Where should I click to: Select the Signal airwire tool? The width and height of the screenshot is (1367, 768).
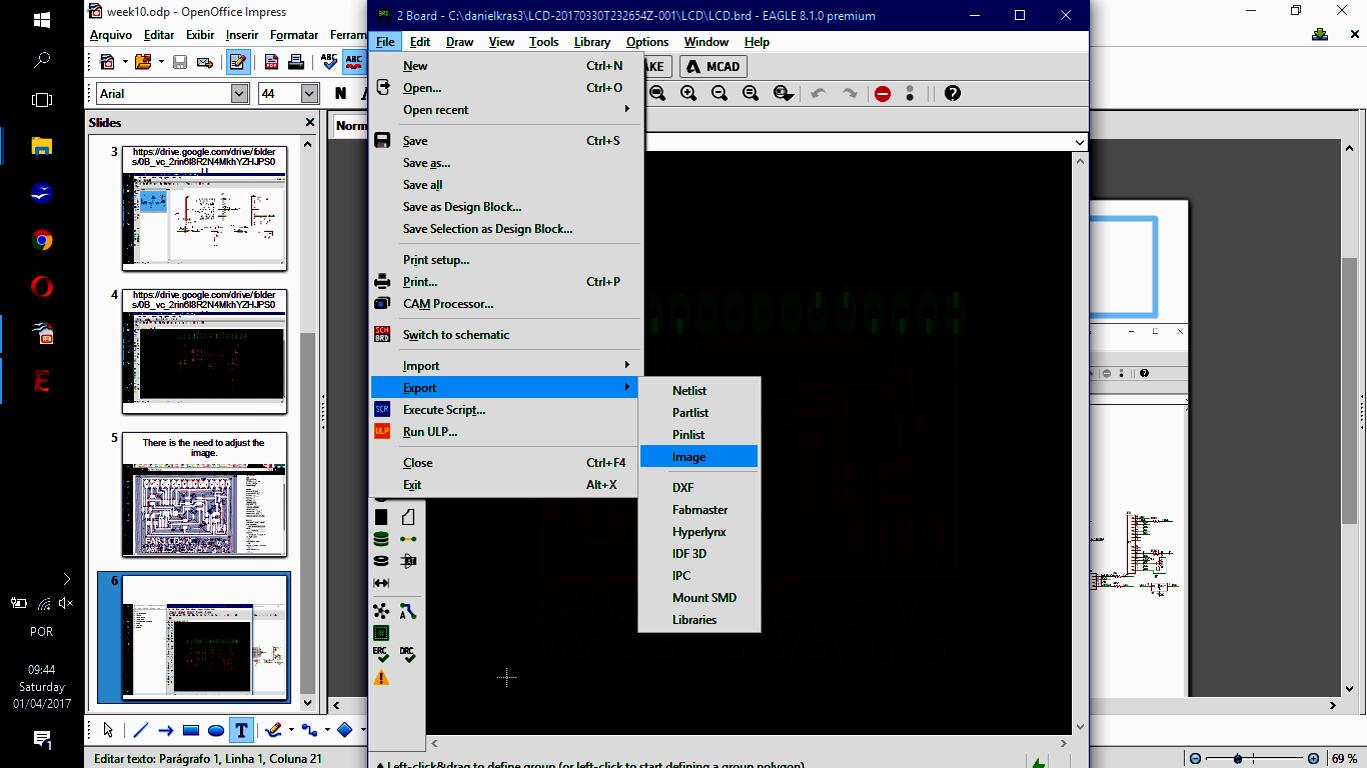click(x=407, y=539)
